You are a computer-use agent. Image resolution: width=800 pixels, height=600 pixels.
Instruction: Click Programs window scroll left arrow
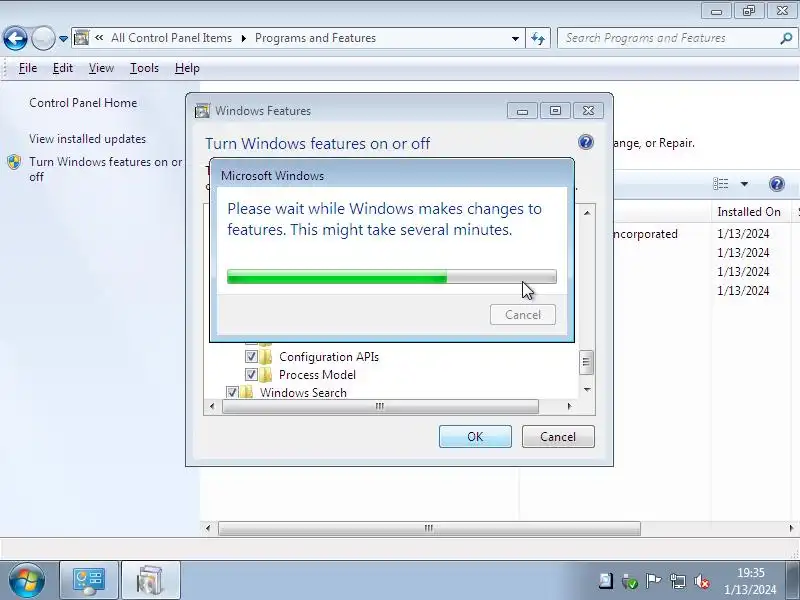(208, 528)
